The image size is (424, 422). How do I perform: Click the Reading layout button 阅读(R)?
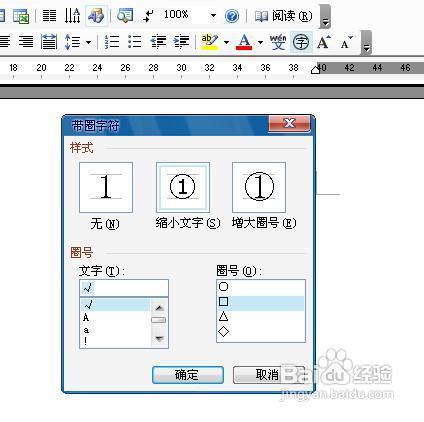pos(283,16)
